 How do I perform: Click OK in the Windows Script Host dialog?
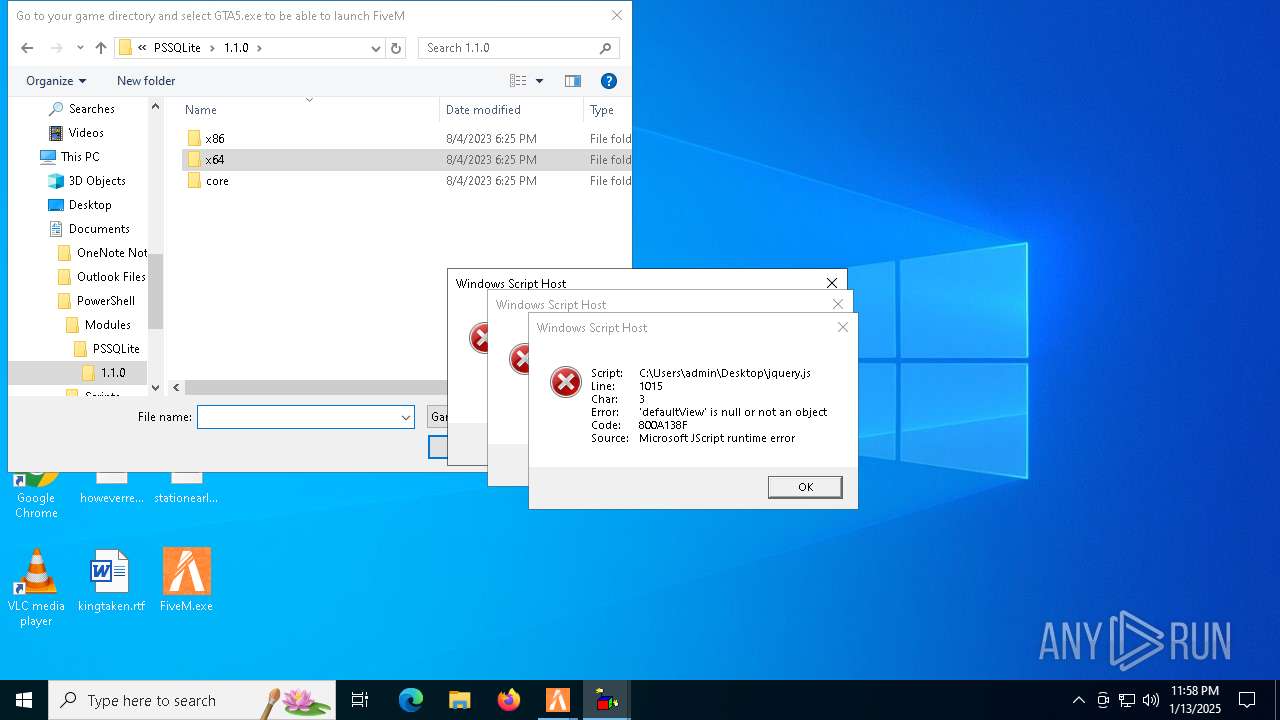tap(805, 487)
